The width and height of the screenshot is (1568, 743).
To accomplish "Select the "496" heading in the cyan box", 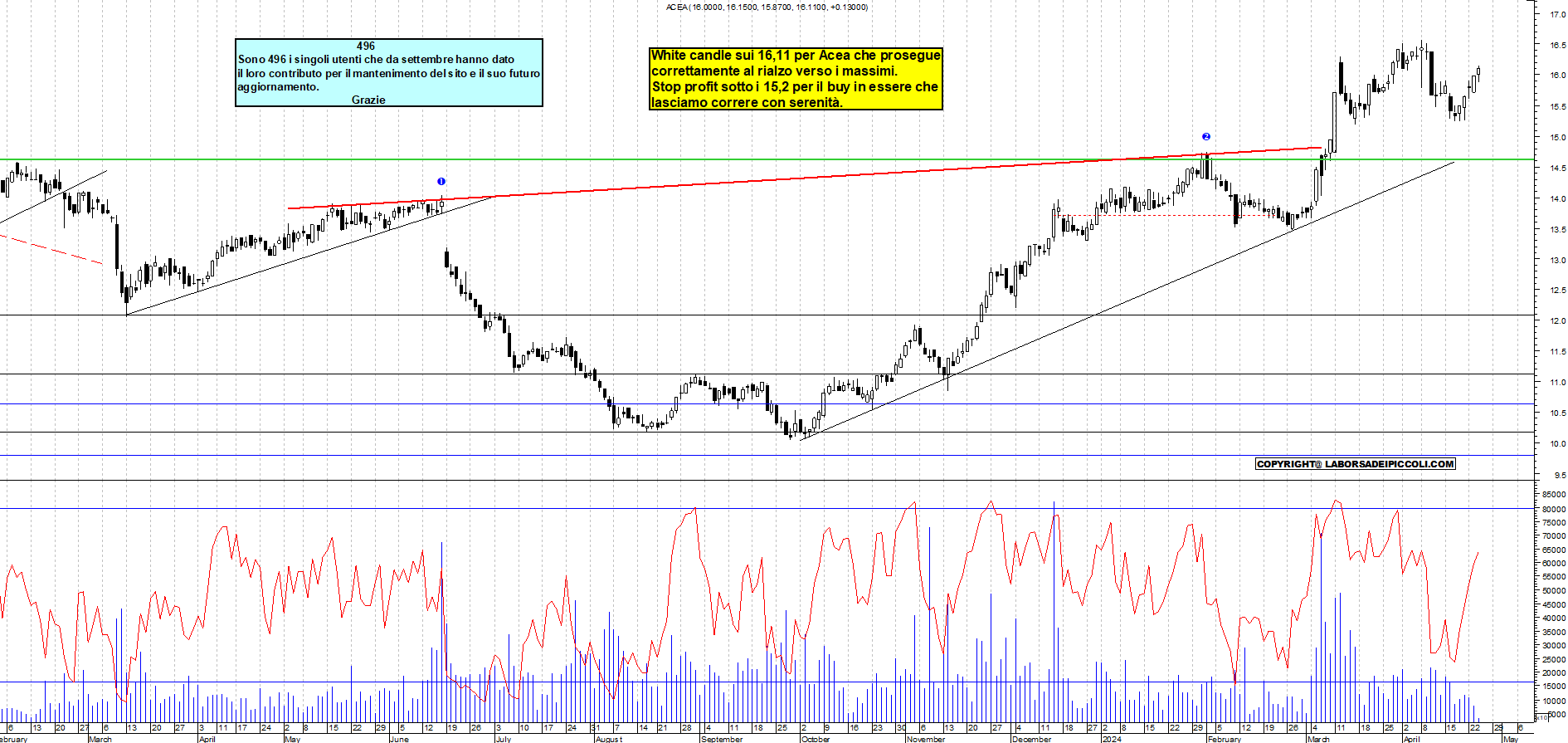I will (x=366, y=46).
